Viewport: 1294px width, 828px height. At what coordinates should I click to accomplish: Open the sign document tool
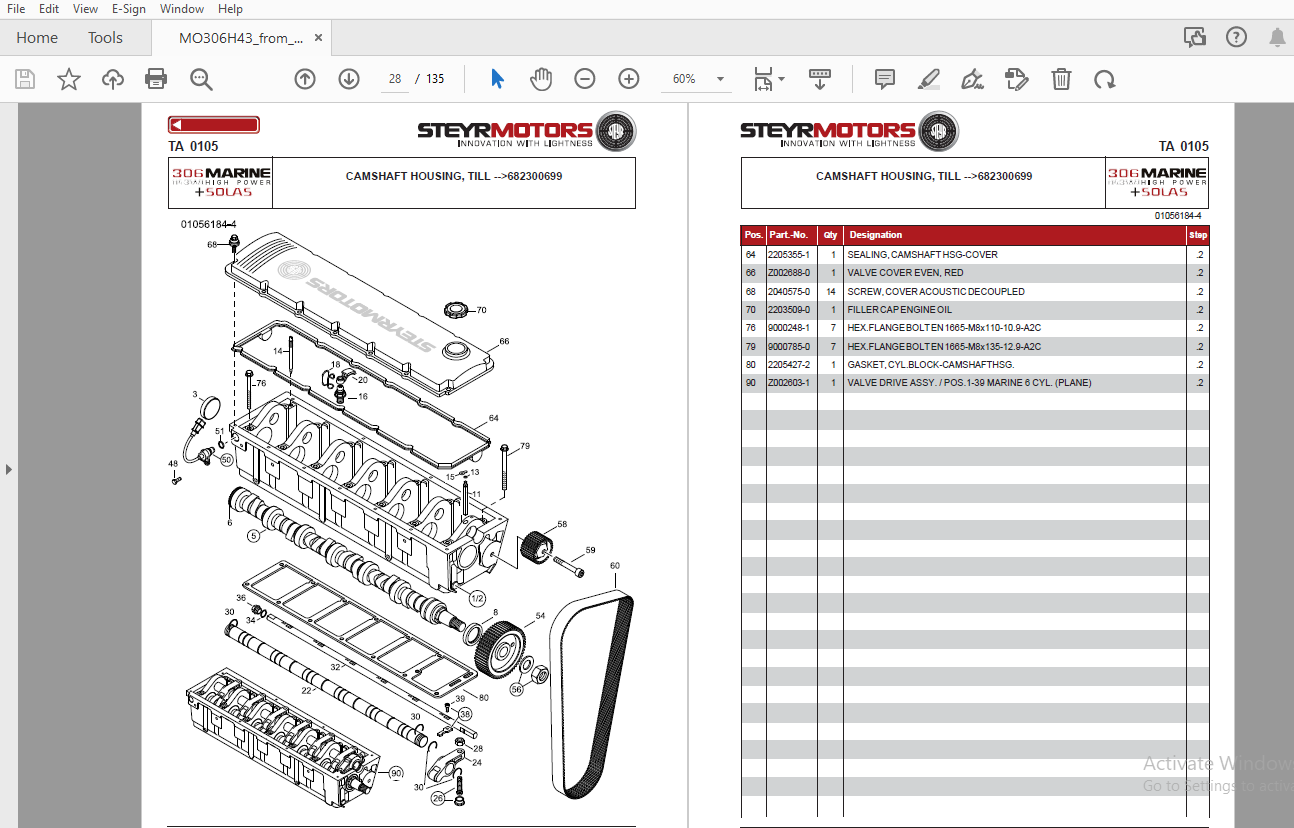click(972, 79)
